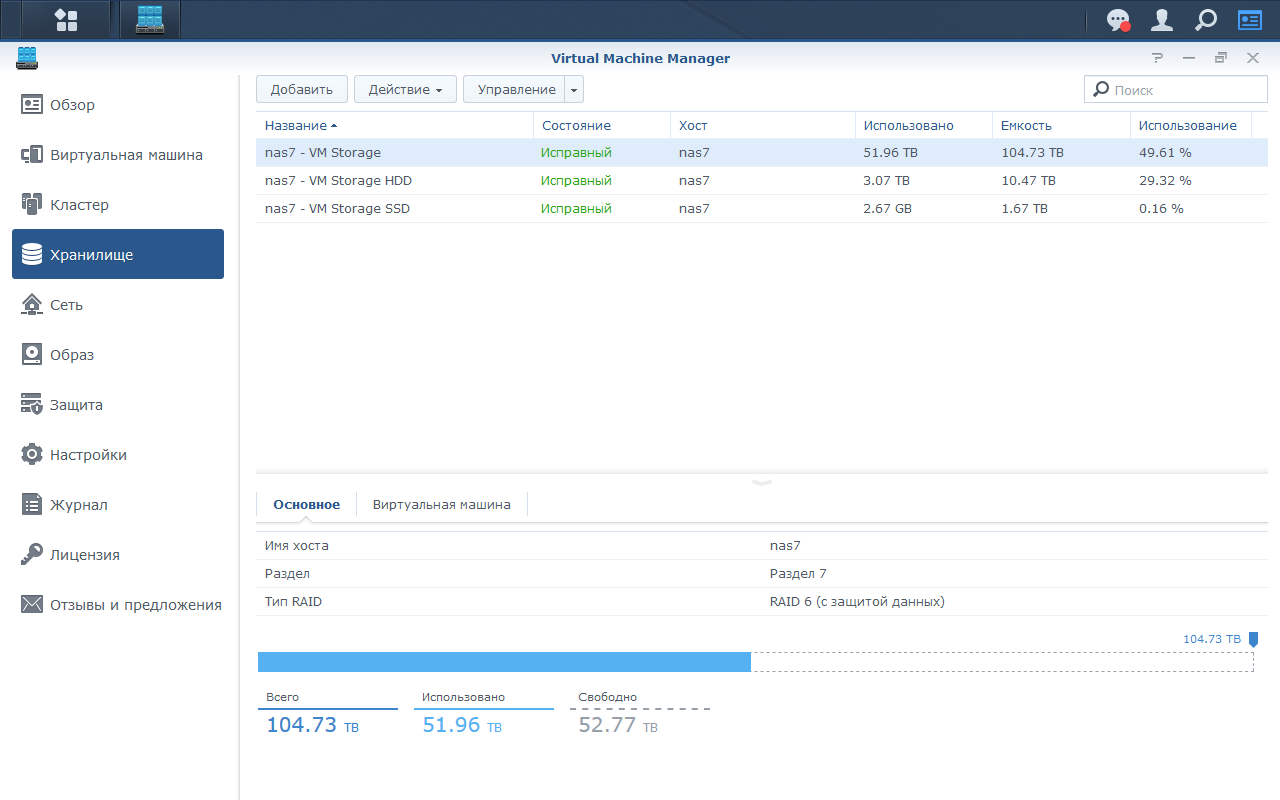
Task: Open the widgets panel icon
Action: click(1250, 20)
